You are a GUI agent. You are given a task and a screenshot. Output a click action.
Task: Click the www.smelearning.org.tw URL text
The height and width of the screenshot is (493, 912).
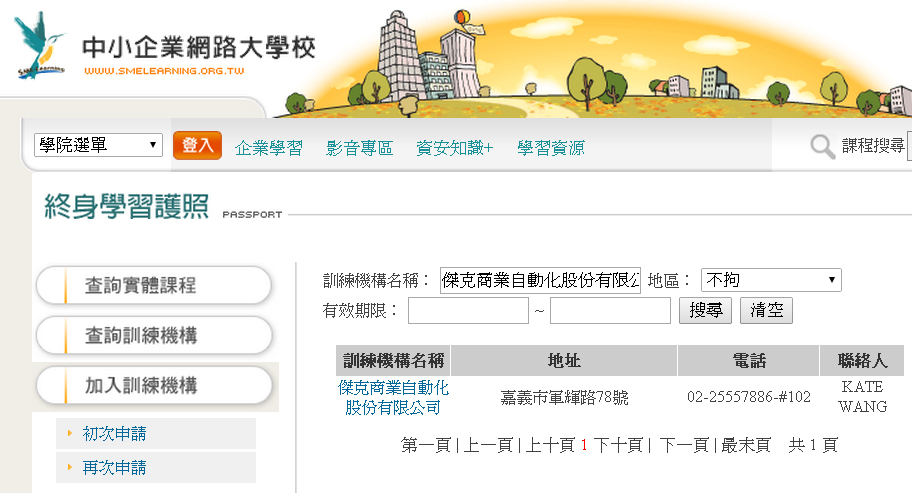tap(164, 71)
